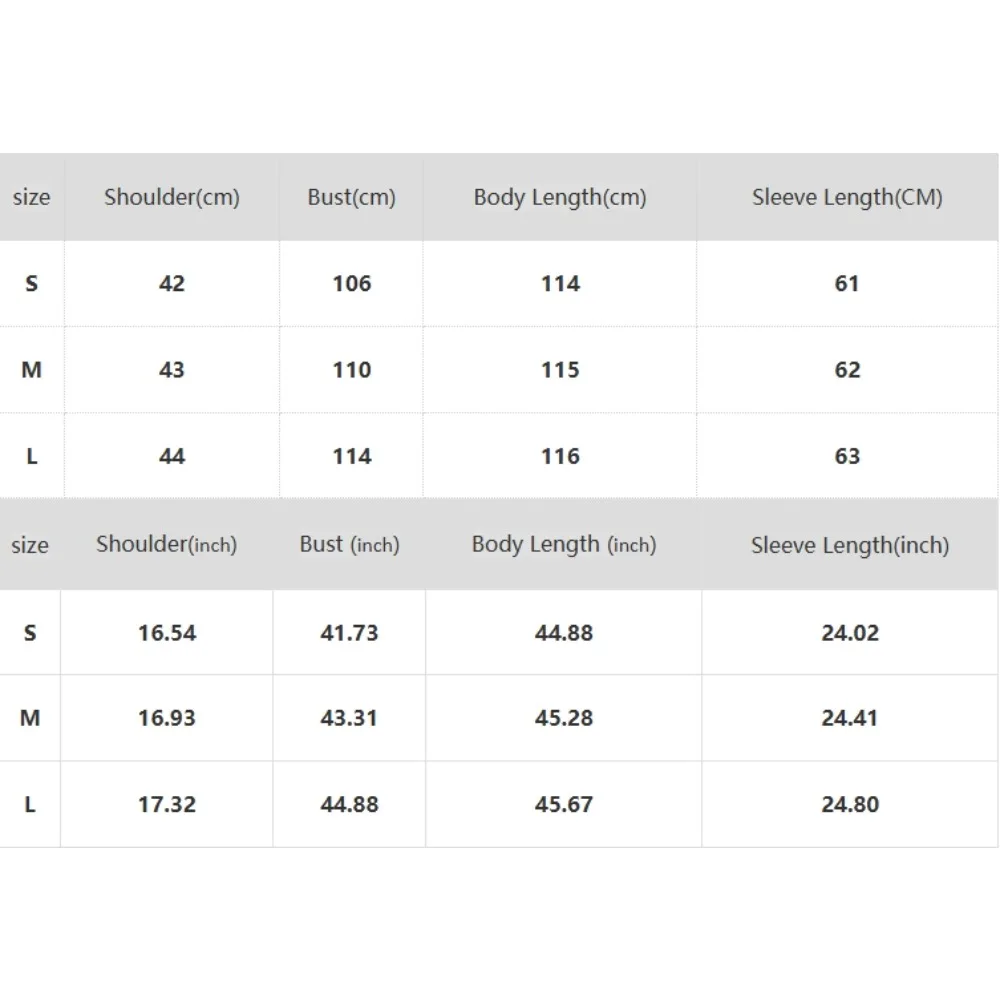The height and width of the screenshot is (1000, 1000).
Task: Click the 43.31 bust inch cell
Action: pyautogui.click(x=349, y=718)
